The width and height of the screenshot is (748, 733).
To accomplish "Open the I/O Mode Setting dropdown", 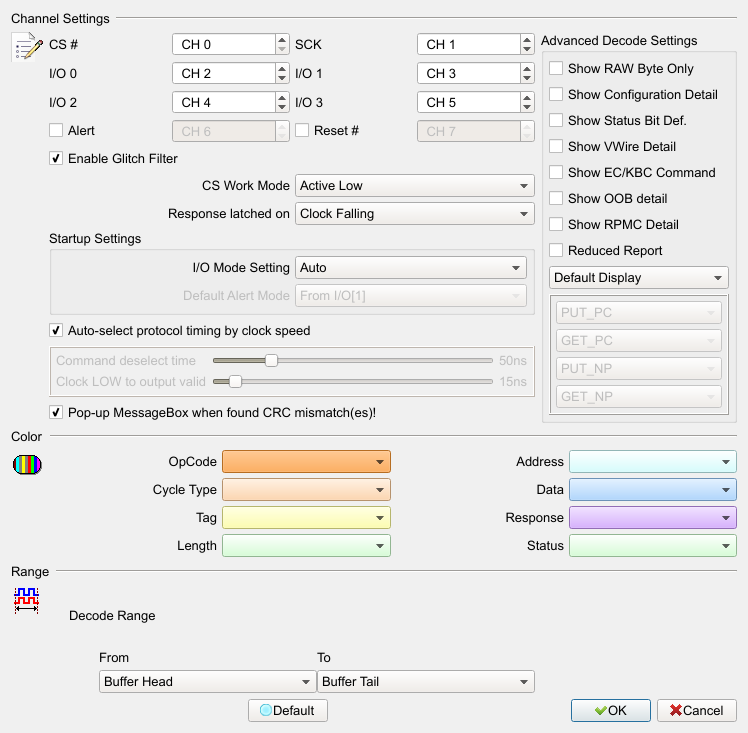I will point(411,268).
